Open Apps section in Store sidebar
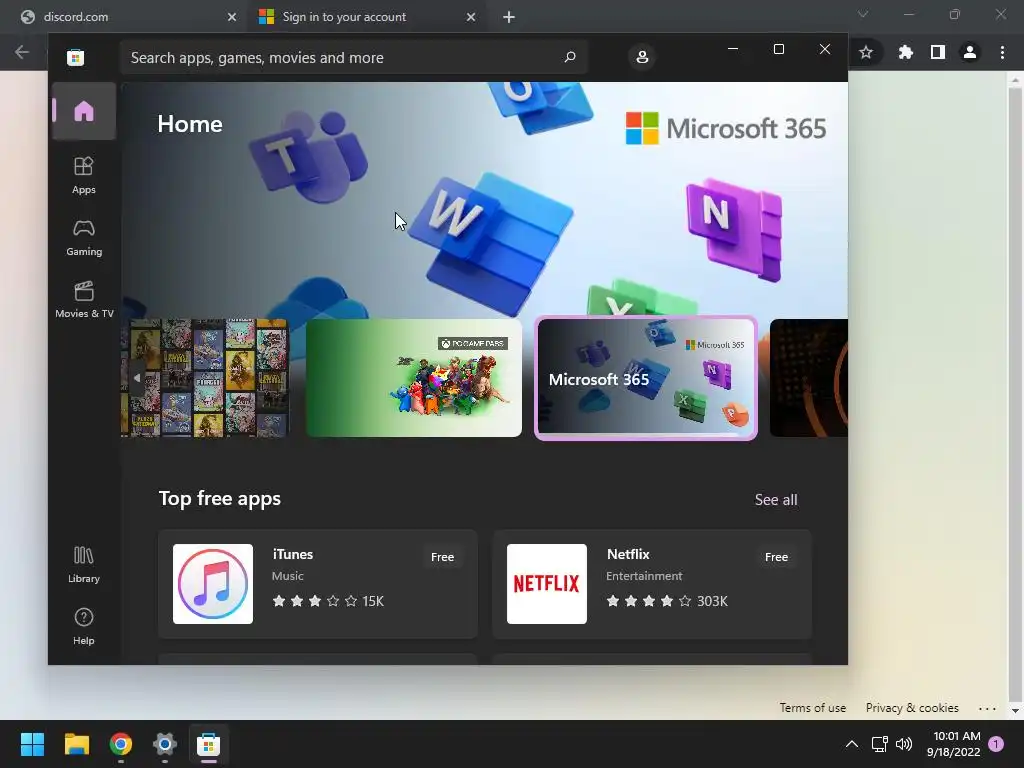 click(x=84, y=176)
